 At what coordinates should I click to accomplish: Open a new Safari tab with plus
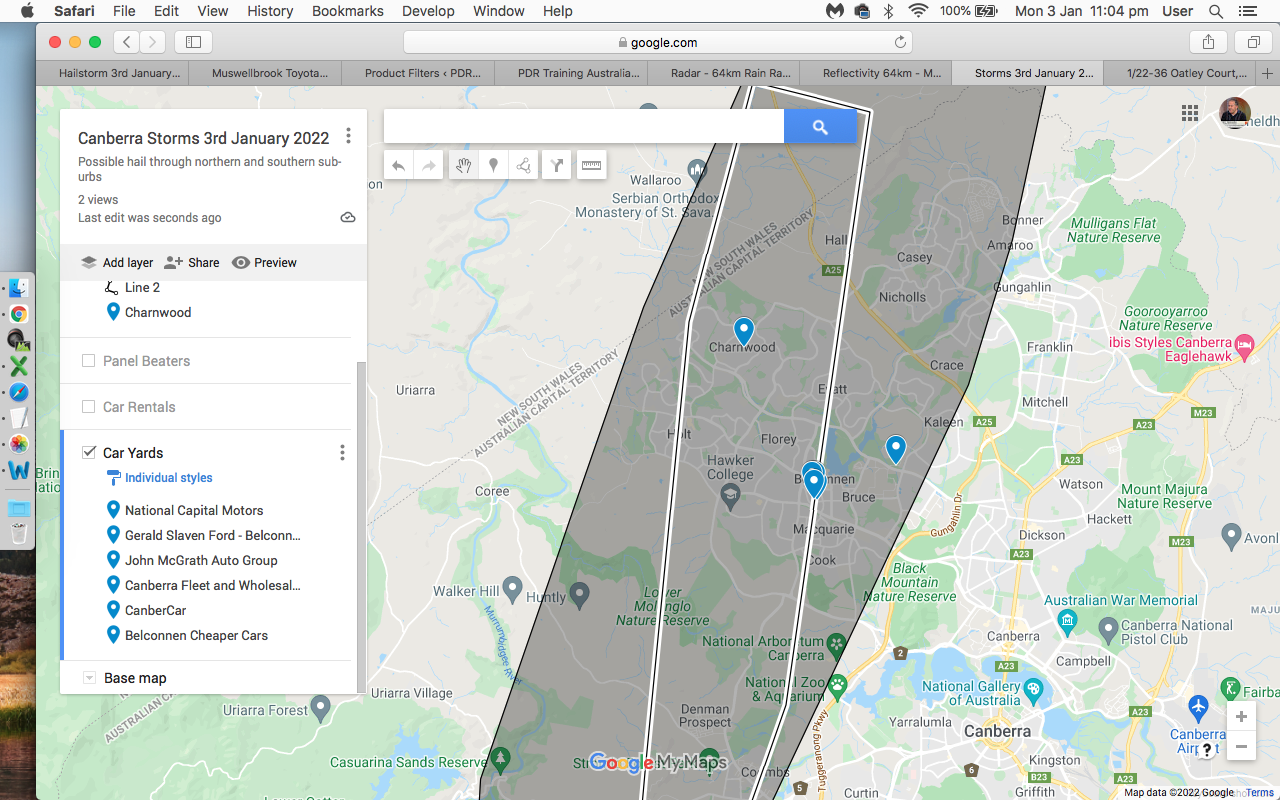tap(1267, 73)
